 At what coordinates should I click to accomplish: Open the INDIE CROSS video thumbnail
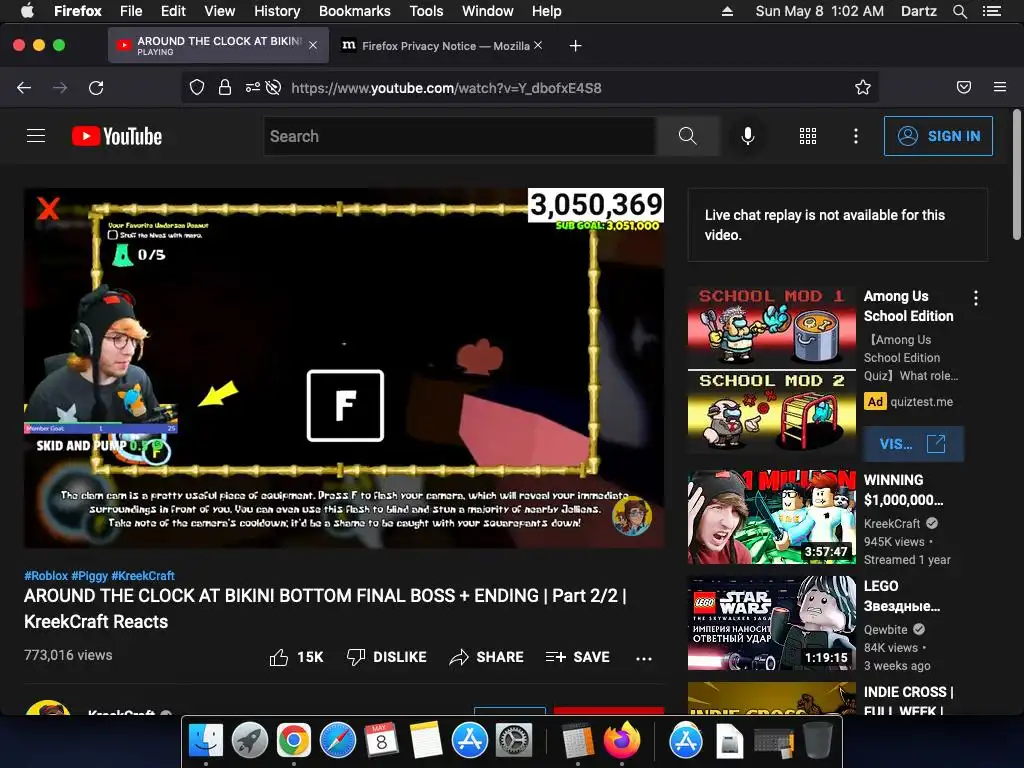[x=771, y=697]
